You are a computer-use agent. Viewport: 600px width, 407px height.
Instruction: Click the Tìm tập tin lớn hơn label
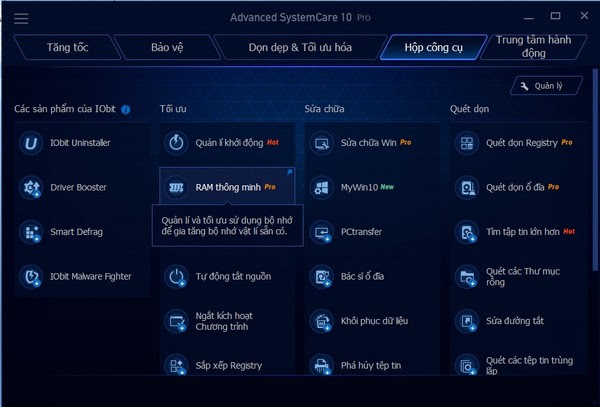523,232
